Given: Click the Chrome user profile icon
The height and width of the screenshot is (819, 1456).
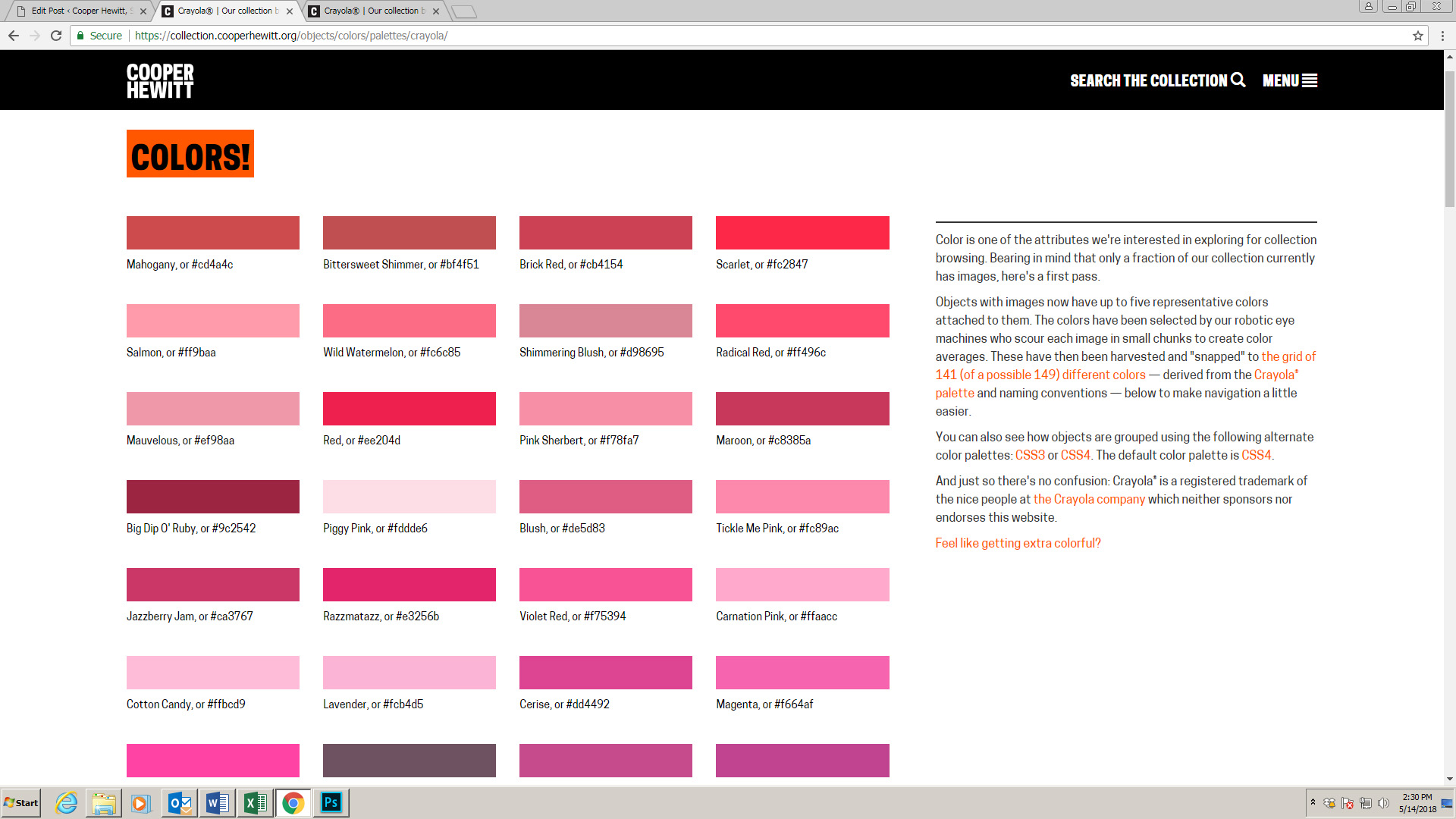Looking at the screenshot, I should pyautogui.click(x=1369, y=6).
